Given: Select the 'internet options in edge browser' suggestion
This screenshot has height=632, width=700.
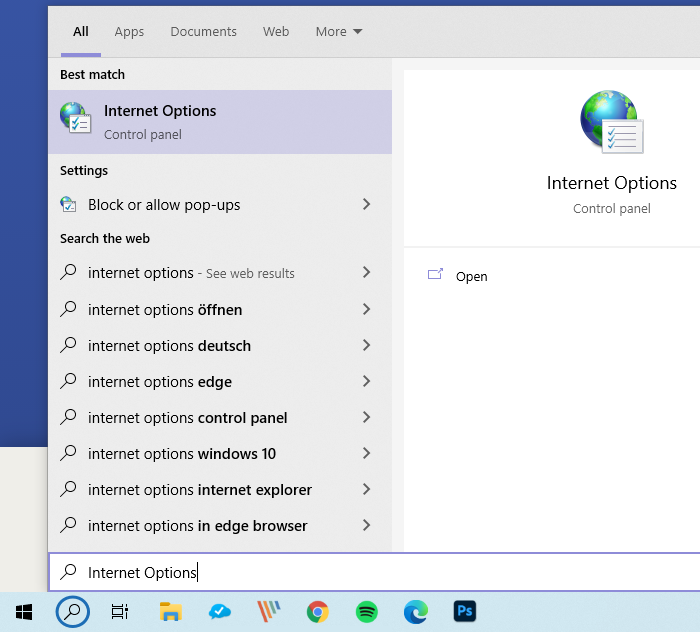Looking at the screenshot, I should [220, 525].
